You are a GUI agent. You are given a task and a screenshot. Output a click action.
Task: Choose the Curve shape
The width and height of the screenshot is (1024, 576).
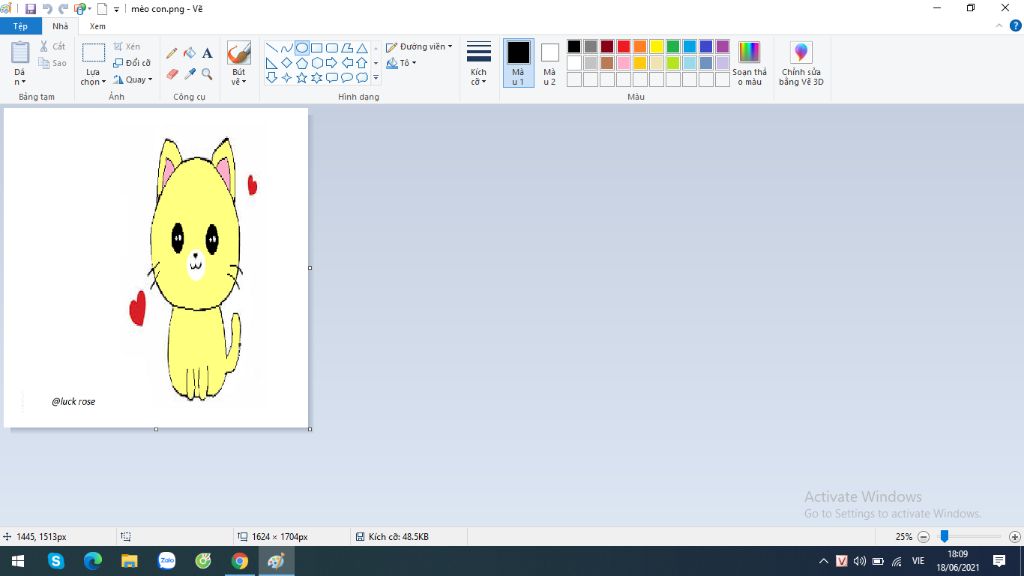click(x=287, y=48)
